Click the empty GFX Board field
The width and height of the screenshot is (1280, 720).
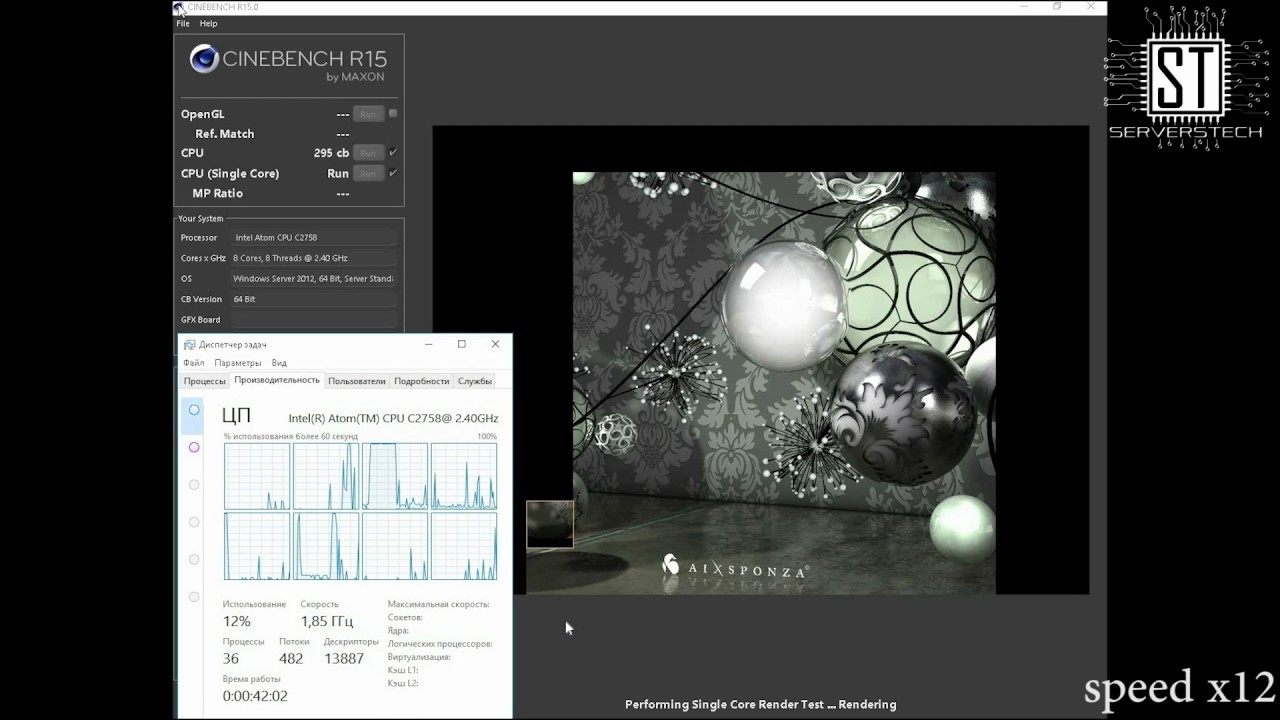[x=314, y=320]
